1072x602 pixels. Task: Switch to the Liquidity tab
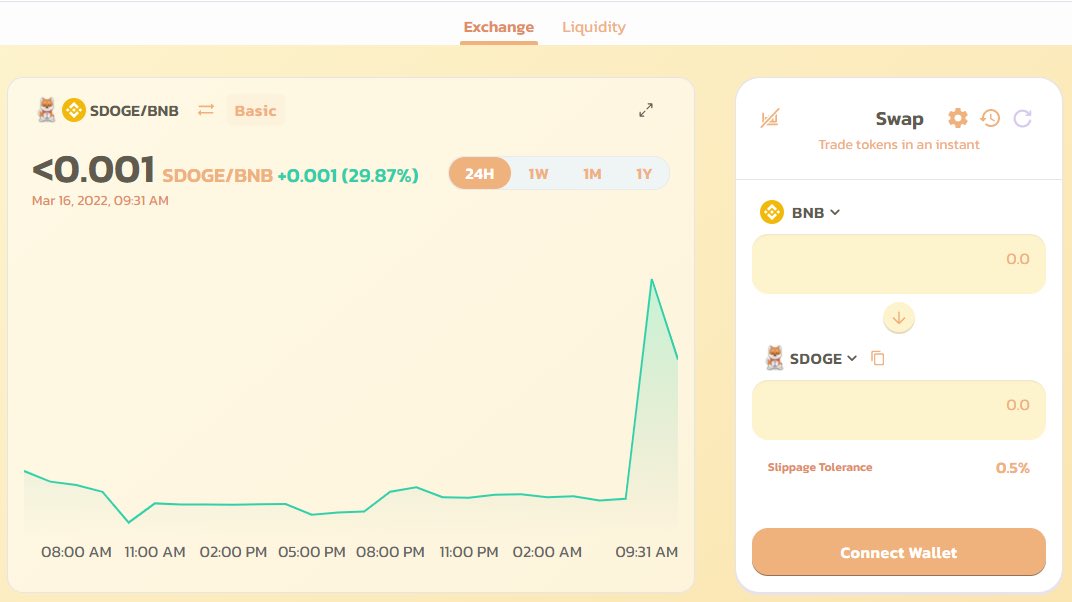(x=593, y=27)
